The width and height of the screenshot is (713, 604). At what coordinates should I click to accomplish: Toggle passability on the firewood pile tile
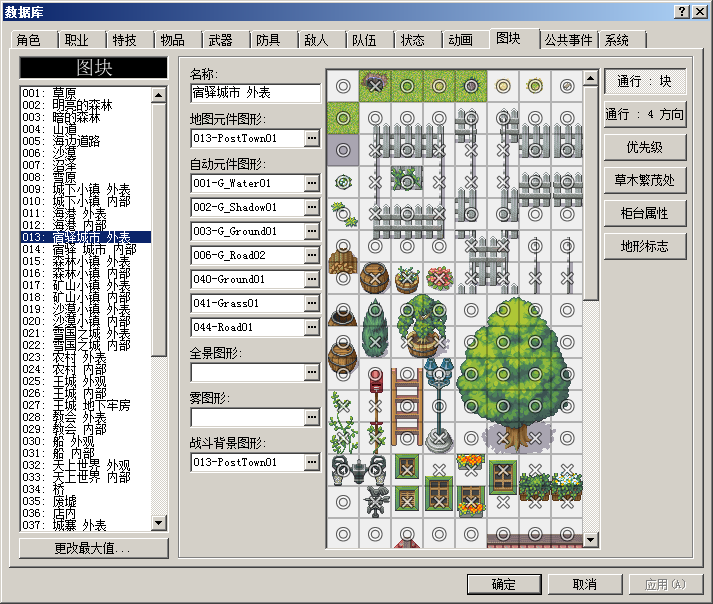click(x=343, y=247)
